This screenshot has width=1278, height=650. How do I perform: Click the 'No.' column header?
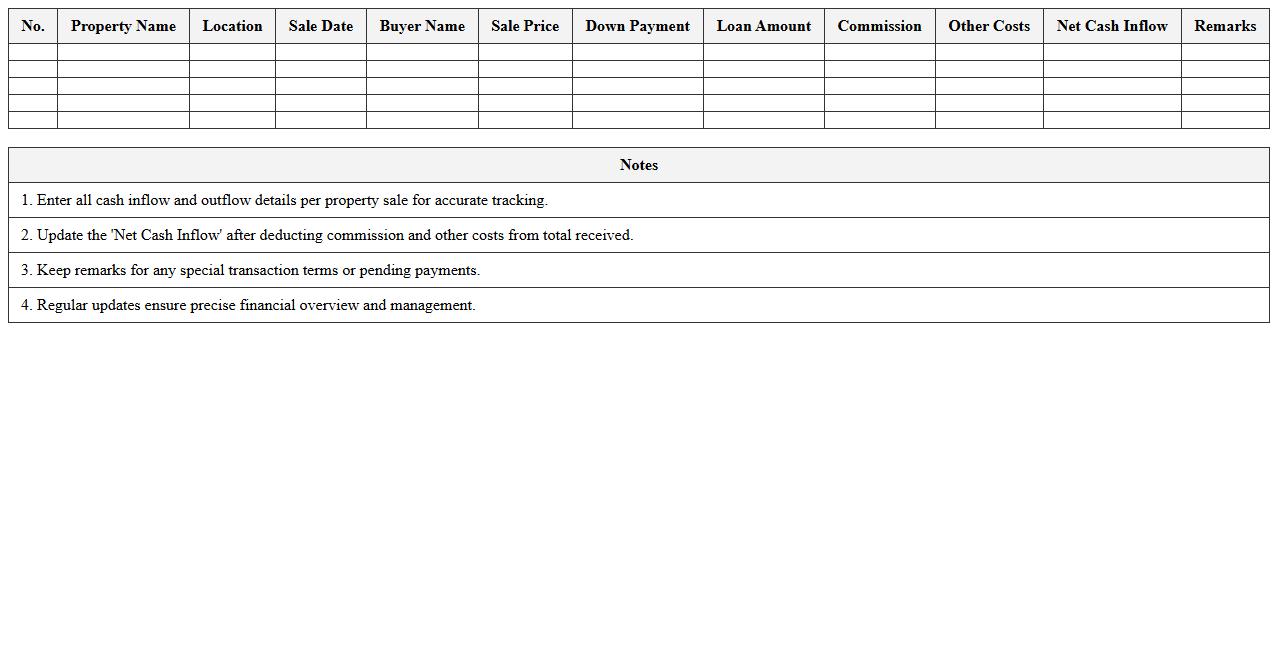click(x=33, y=26)
